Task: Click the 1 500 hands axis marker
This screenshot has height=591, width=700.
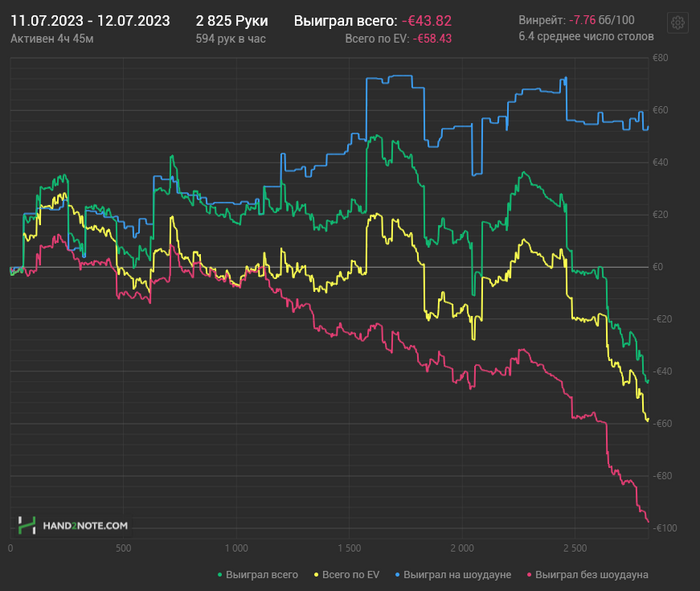Action: [x=349, y=548]
